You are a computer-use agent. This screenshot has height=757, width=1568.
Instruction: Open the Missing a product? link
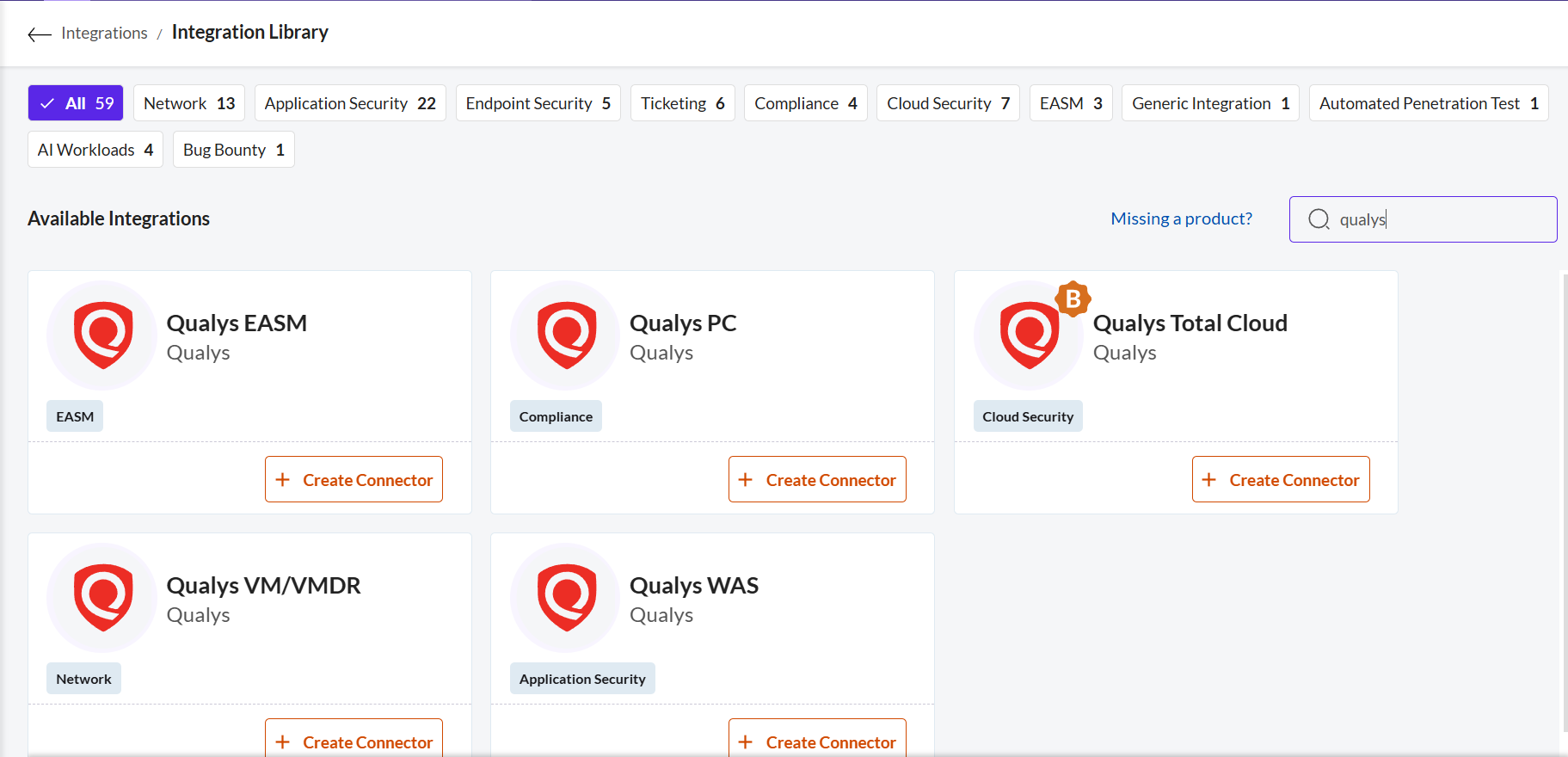point(1181,218)
